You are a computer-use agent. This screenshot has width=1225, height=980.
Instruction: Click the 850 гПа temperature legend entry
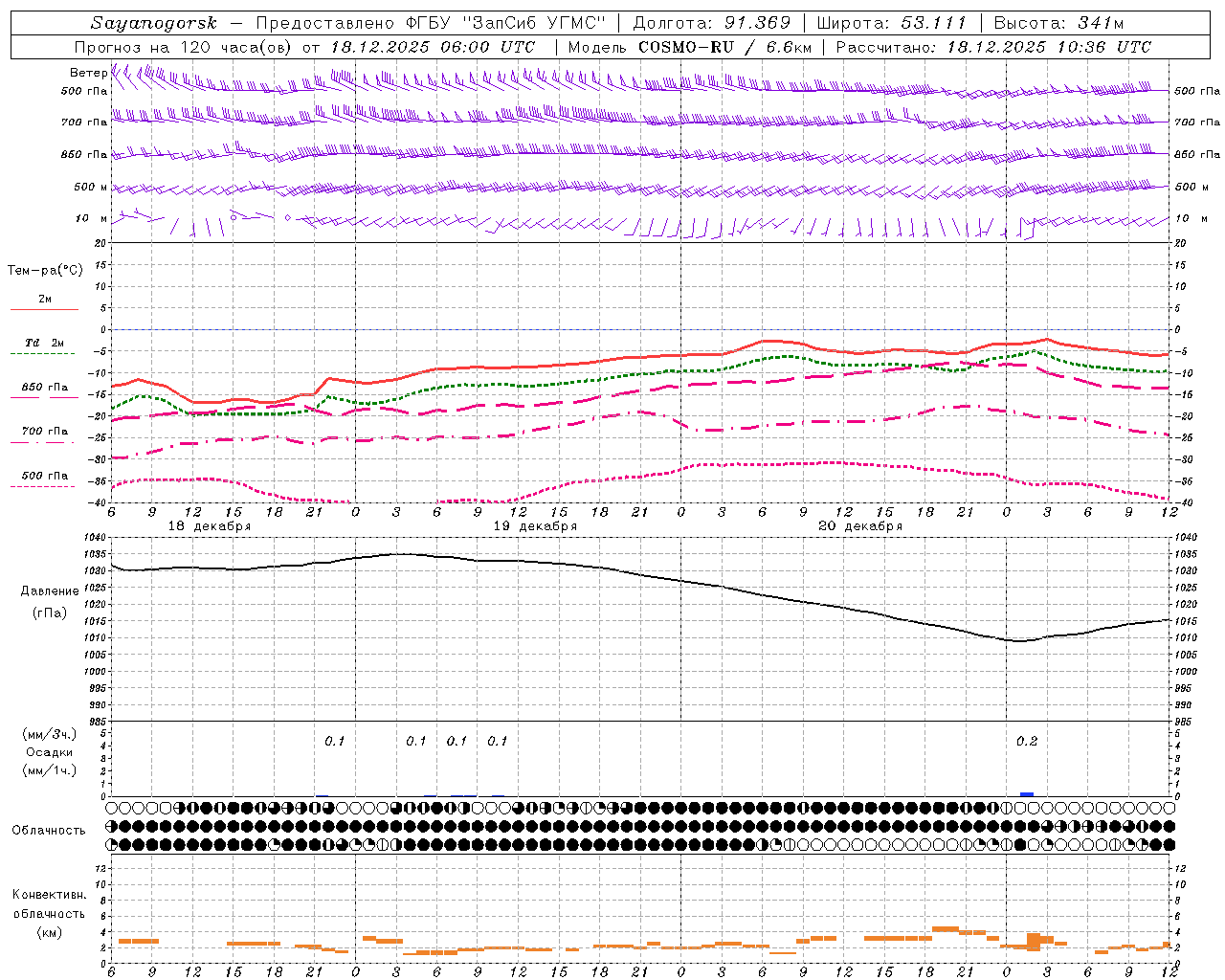pyautogui.click(x=44, y=387)
